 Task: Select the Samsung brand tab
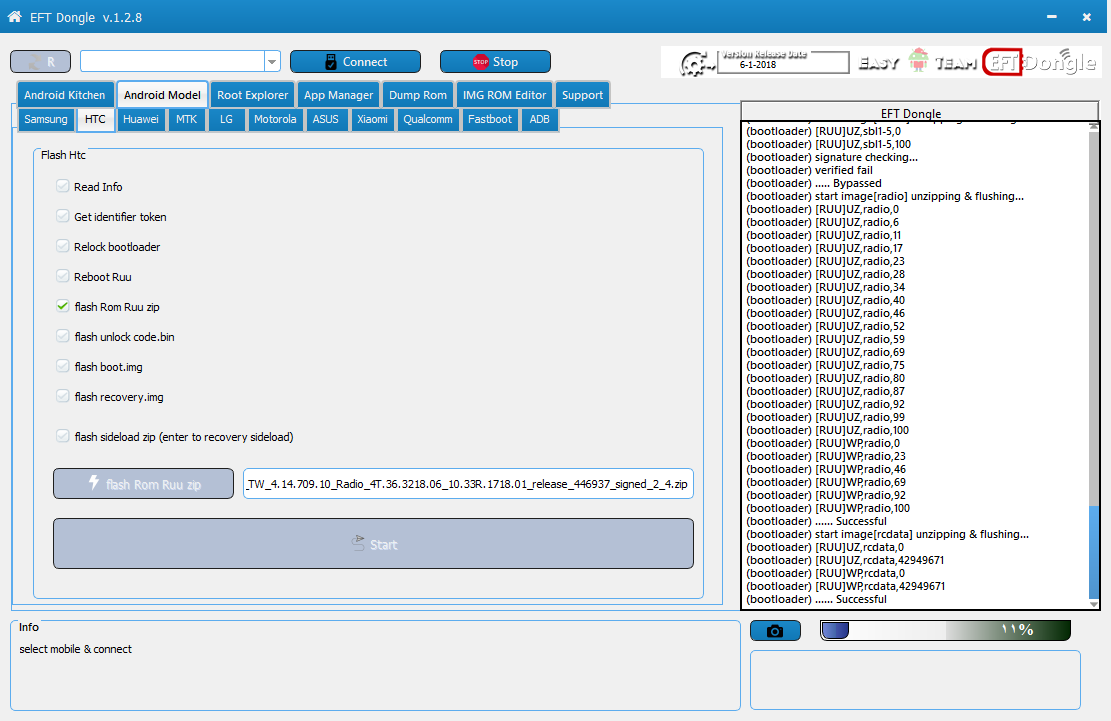[46, 119]
